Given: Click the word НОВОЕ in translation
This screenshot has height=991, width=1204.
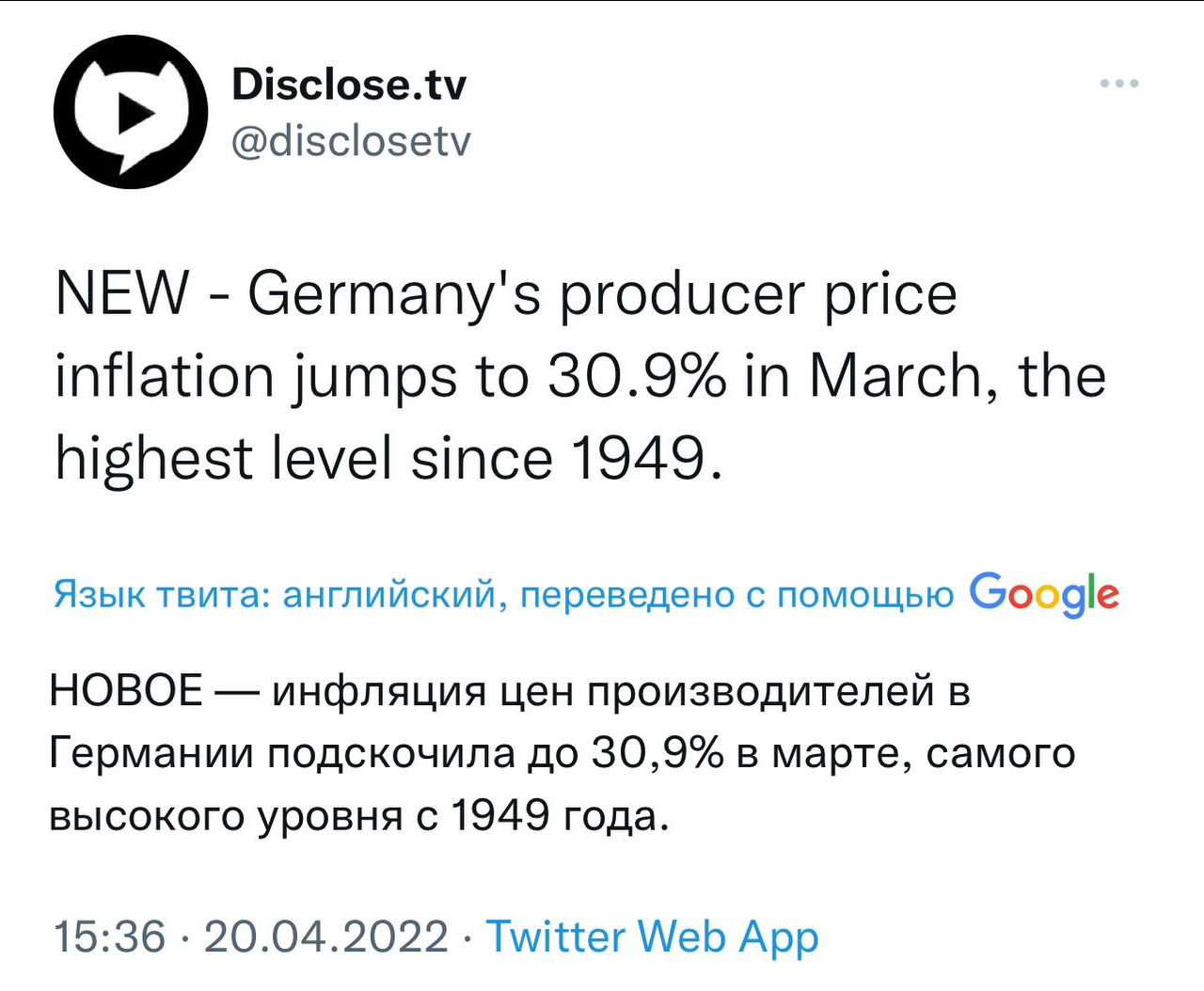Looking at the screenshot, I should (x=126, y=691).
